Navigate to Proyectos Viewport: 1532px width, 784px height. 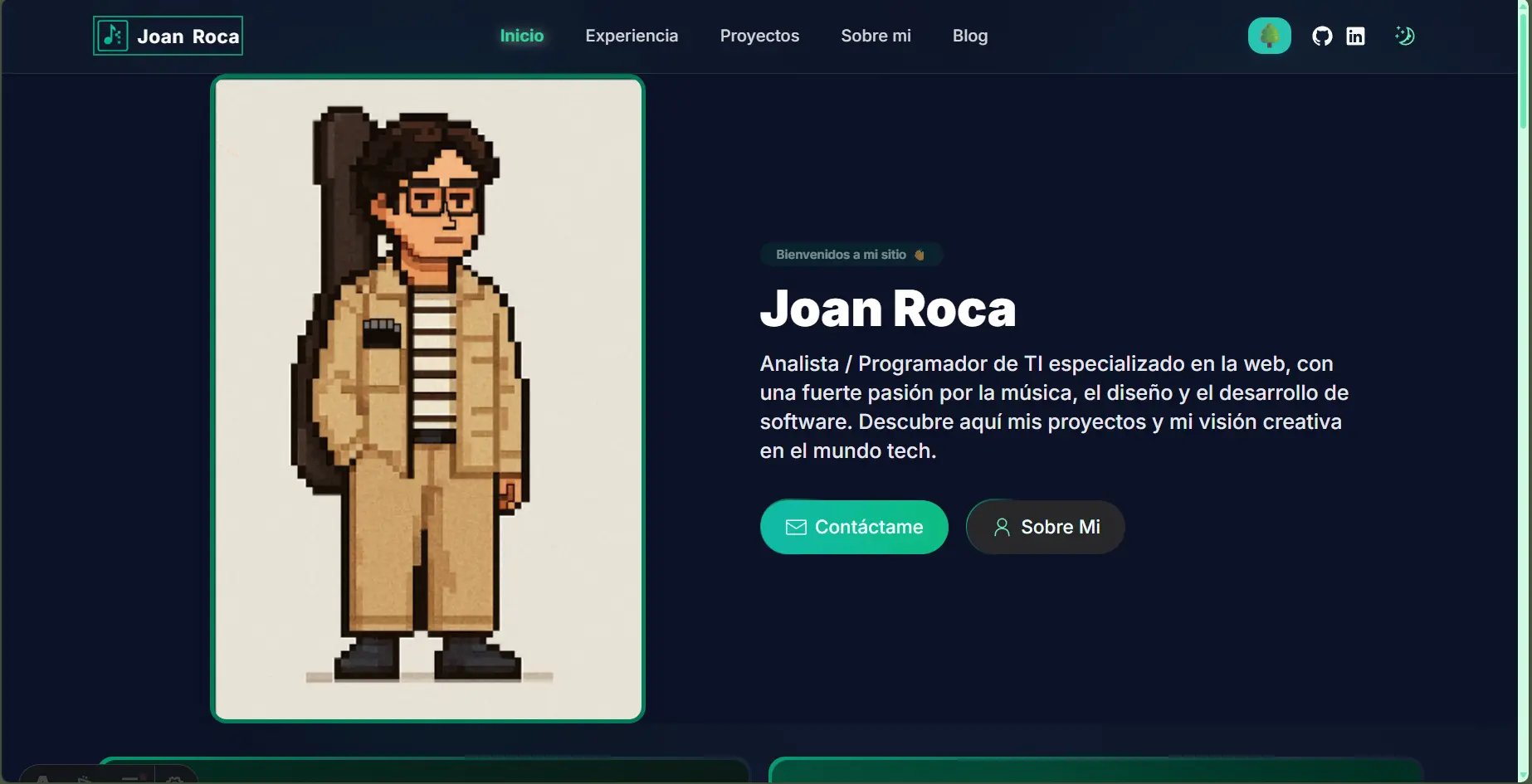[x=759, y=36]
